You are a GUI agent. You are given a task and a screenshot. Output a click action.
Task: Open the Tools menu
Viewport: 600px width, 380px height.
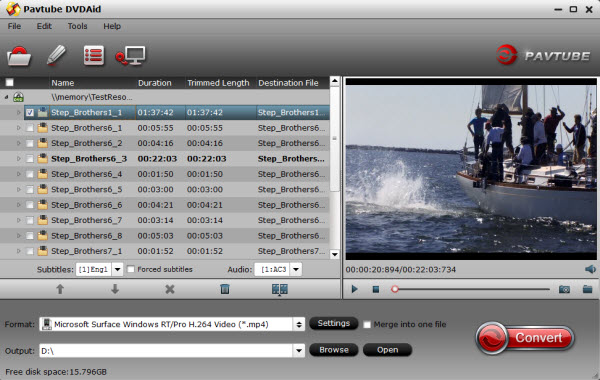coord(77,26)
